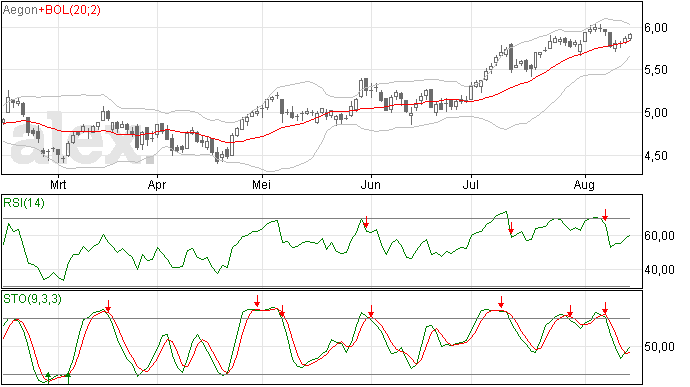Viewport: 690px width, 387px height.
Task: Select the stochastic sell arrow in mid March
Action: 108,306
